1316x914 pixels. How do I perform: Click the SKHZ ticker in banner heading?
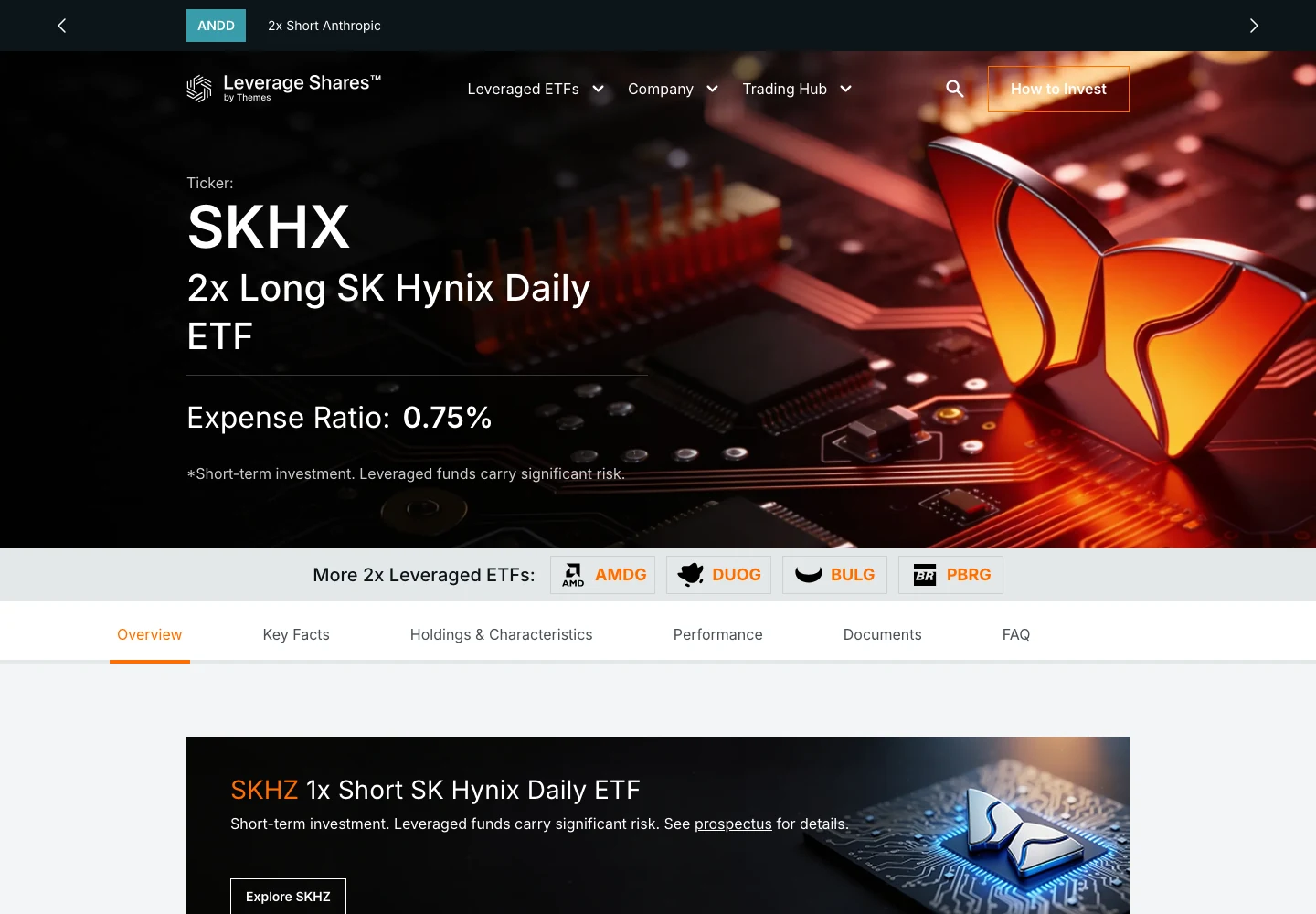[264, 790]
